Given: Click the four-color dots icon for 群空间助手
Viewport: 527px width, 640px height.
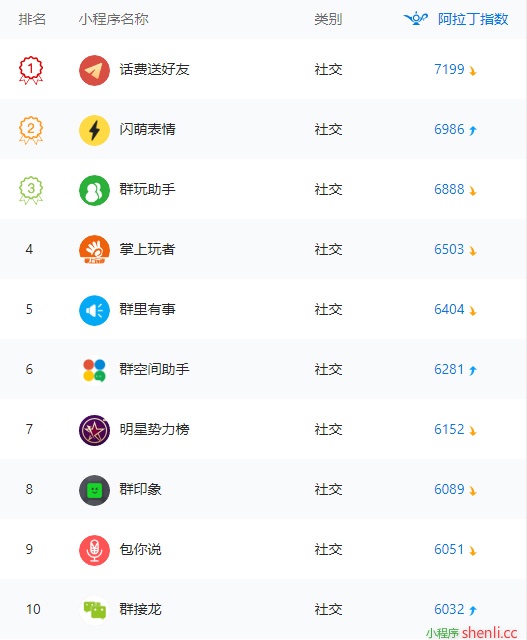Looking at the screenshot, I should click(94, 370).
